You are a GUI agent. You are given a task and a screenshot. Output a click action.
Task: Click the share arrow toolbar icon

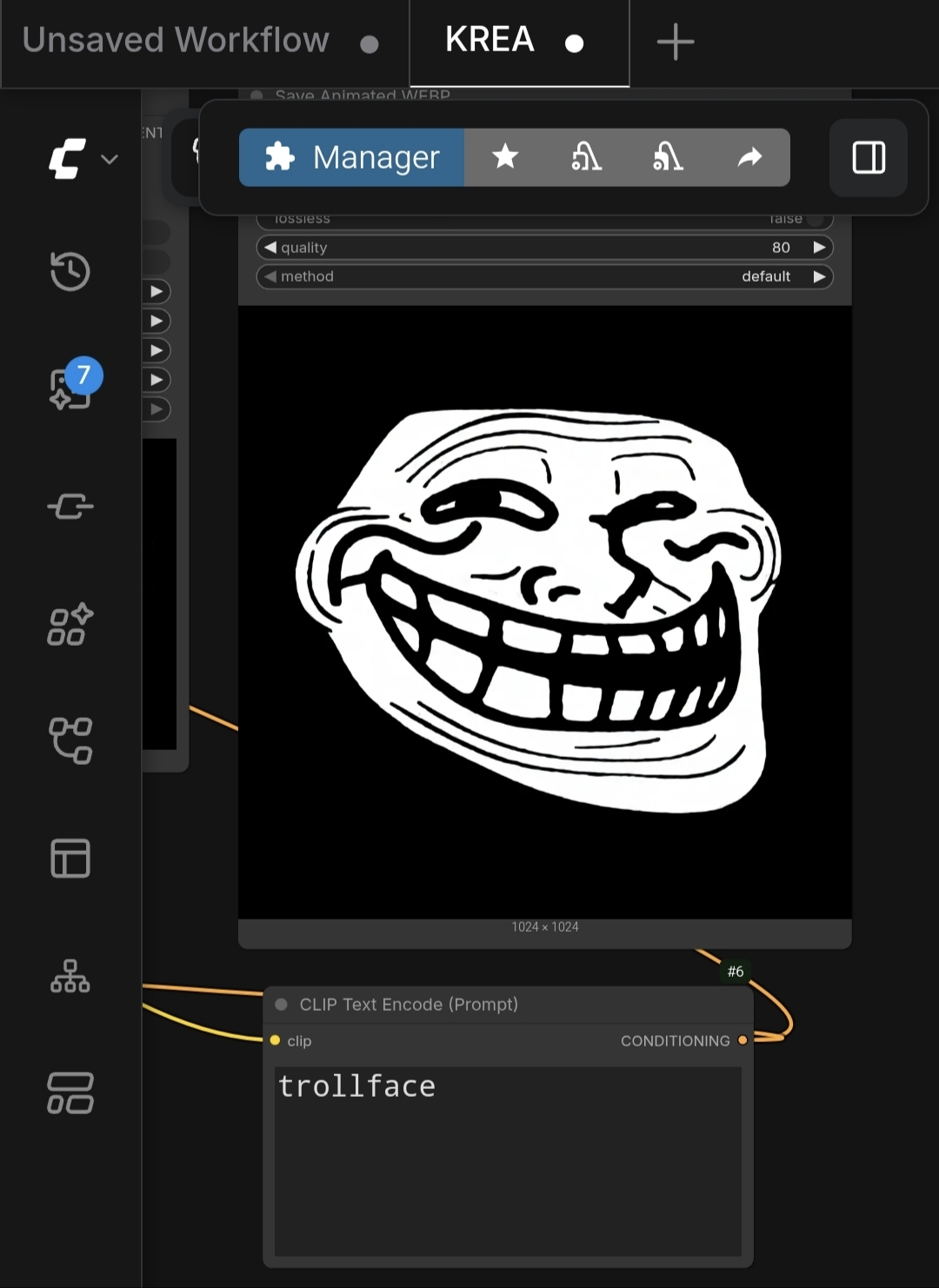[x=749, y=157]
